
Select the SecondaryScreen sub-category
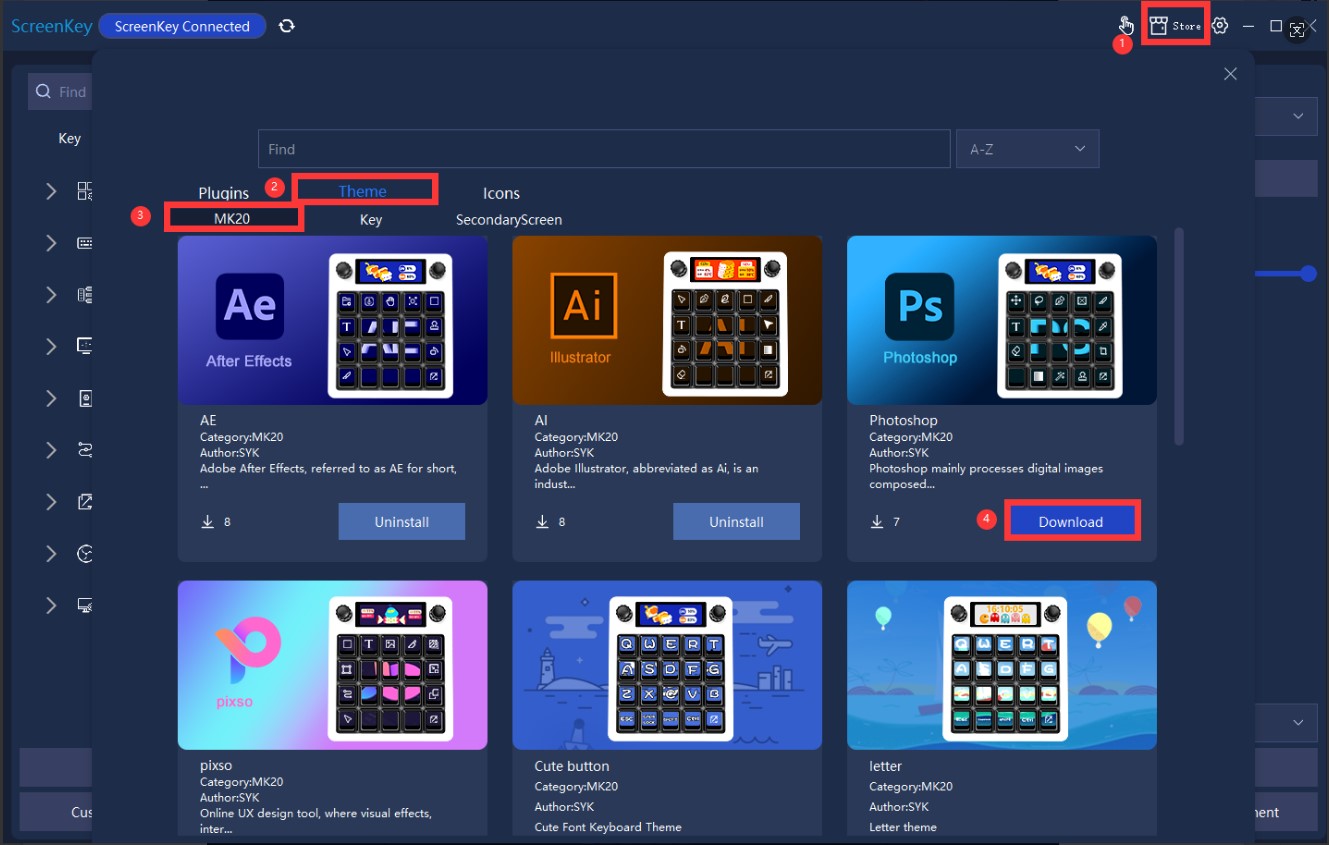click(x=508, y=220)
